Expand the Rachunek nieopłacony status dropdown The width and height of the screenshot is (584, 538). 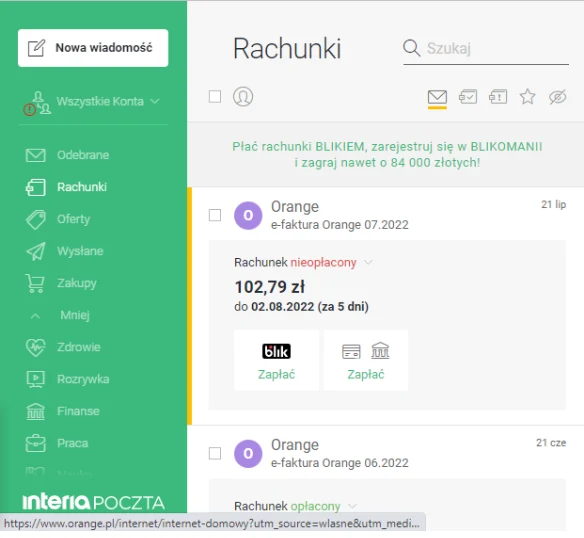tap(368, 263)
